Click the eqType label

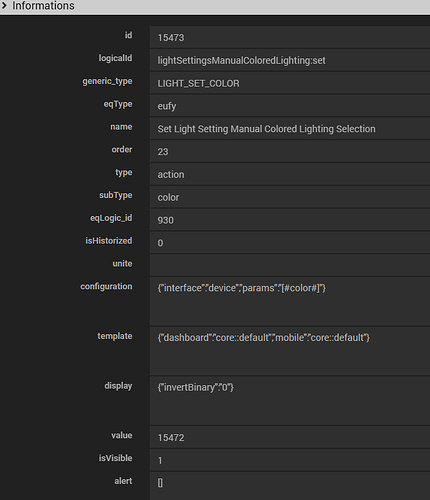(x=118, y=104)
